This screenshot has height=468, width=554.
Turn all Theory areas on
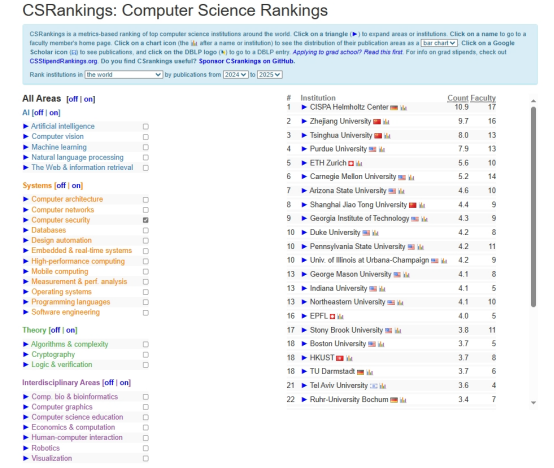71,330
